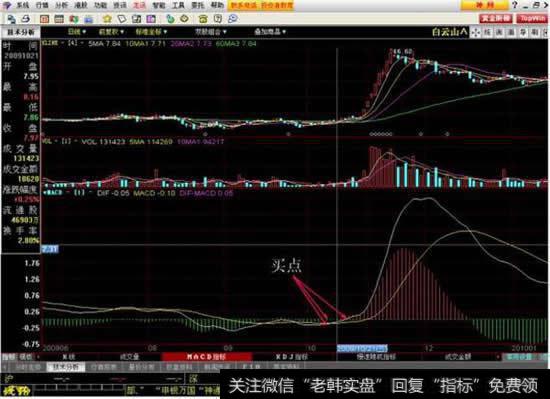
Task: Click the TopWin button
Action: [x=532, y=19]
